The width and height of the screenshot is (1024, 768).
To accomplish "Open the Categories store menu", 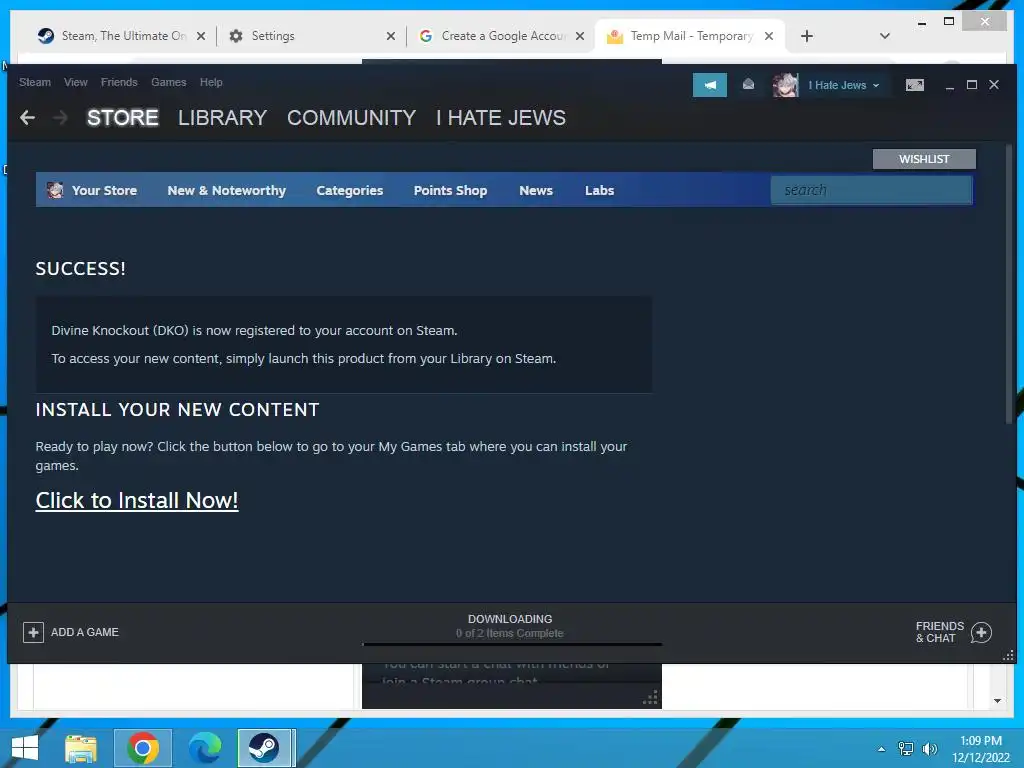I will 349,190.
